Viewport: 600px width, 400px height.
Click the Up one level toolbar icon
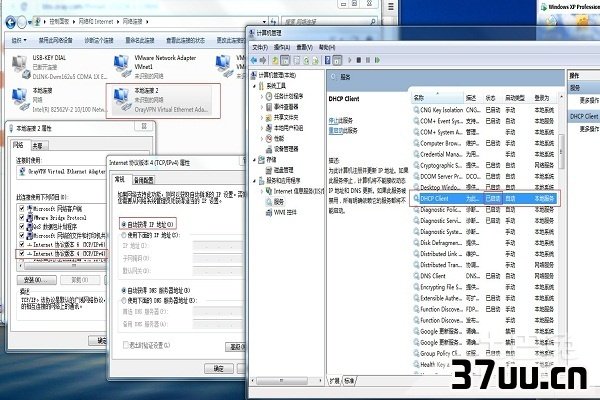pos(275,60)
